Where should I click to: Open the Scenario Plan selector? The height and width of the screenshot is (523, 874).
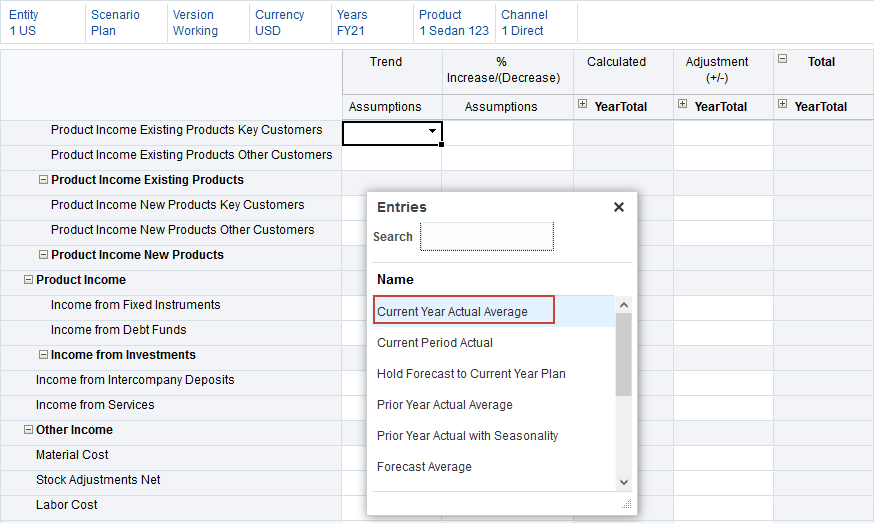(x=115, y=23)
